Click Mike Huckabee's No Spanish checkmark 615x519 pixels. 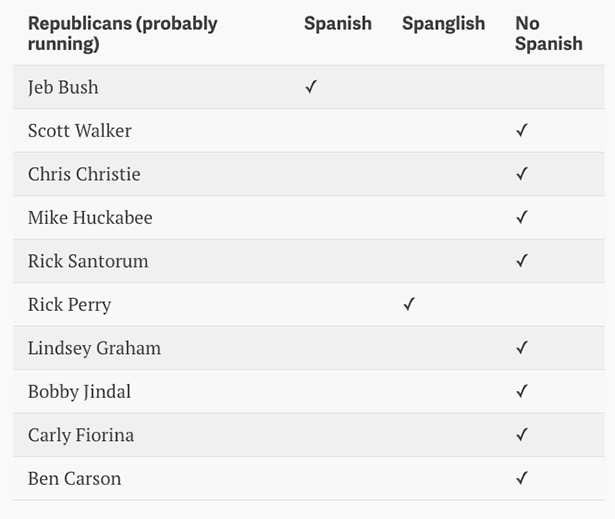click(521, 218)
